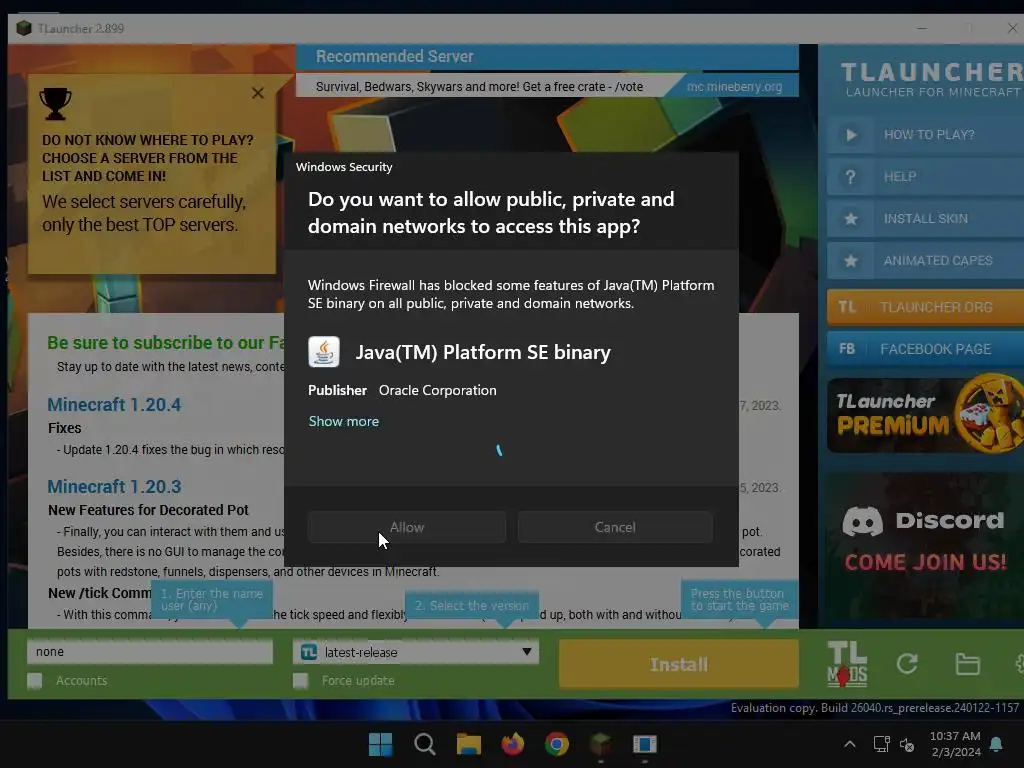The height and width of the screenshot is (768, 1024).
Task: Click the yellow Install button
Action: pyautogui.click(x=679, y=664)
